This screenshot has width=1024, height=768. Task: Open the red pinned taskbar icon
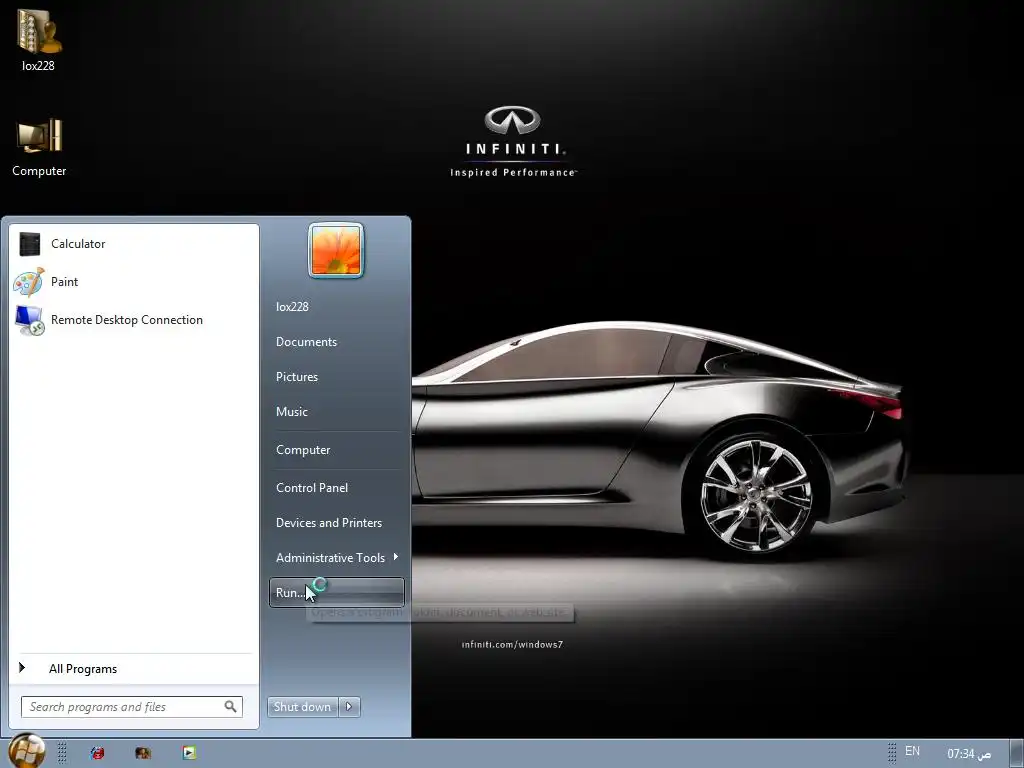97,753
